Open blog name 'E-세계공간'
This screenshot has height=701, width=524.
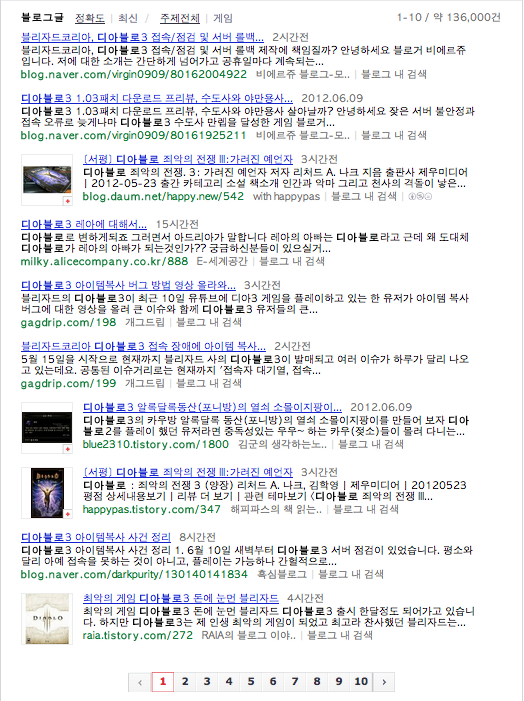[x=222, y=261]
